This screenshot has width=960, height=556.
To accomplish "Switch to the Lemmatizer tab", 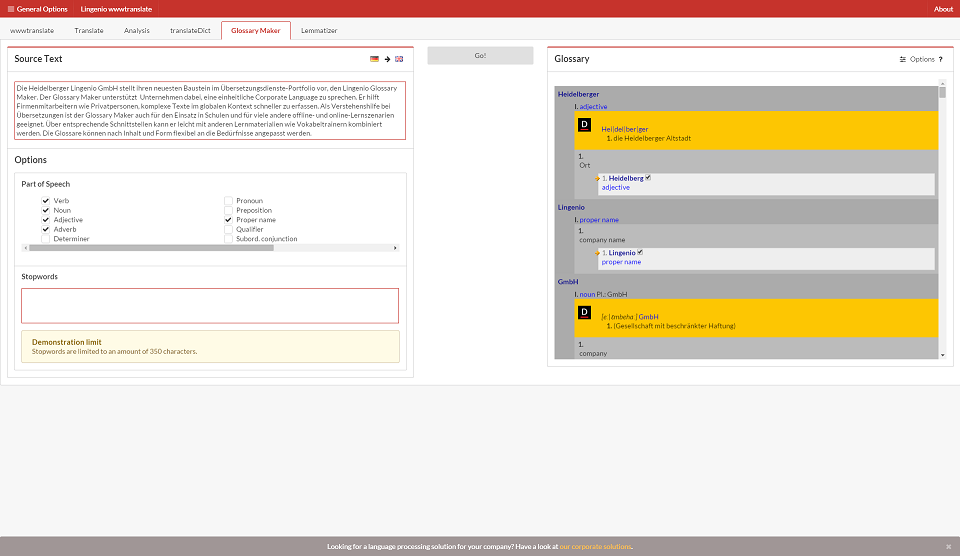I will (x=319, y=31).
